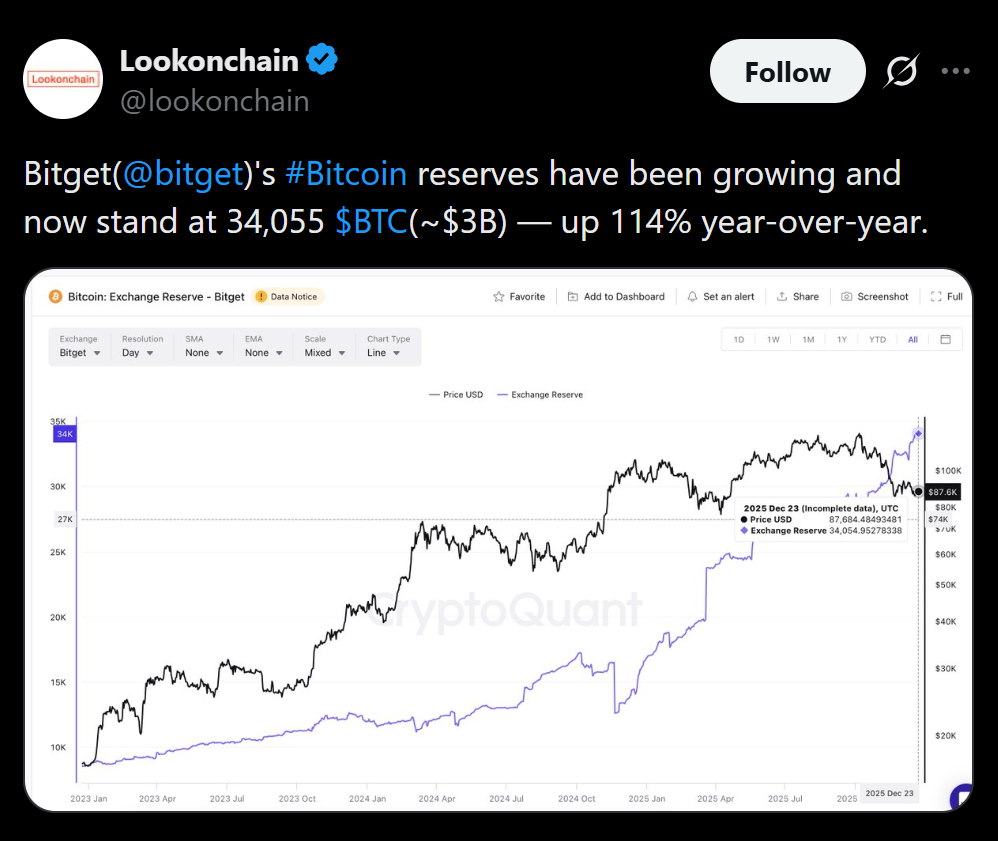Click the Grok slash-circle icon

pos(903,72)
